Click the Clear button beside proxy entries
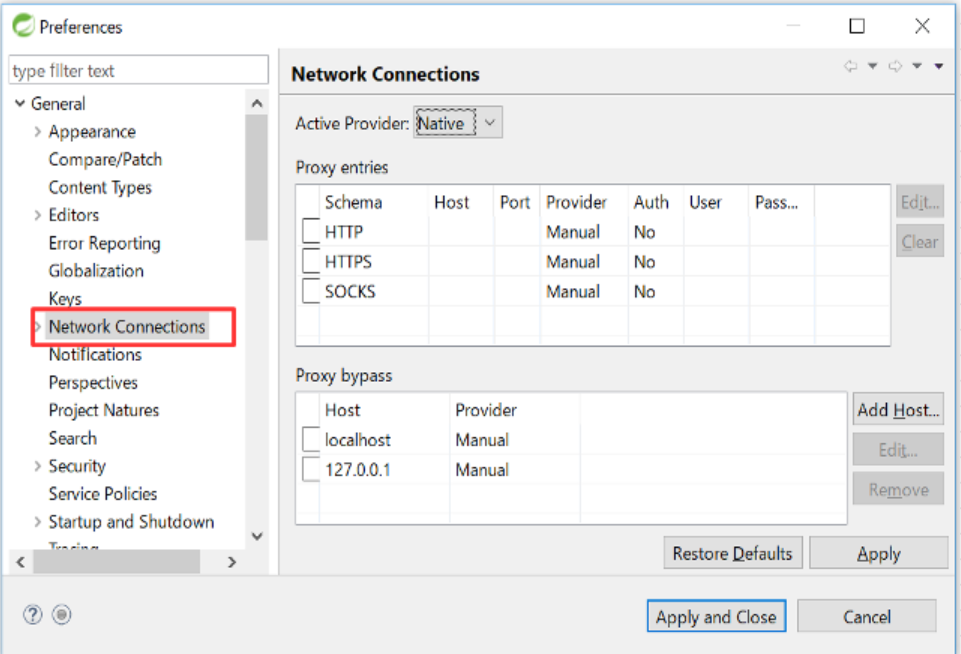 pyautogui.click(x=920, y=241)
